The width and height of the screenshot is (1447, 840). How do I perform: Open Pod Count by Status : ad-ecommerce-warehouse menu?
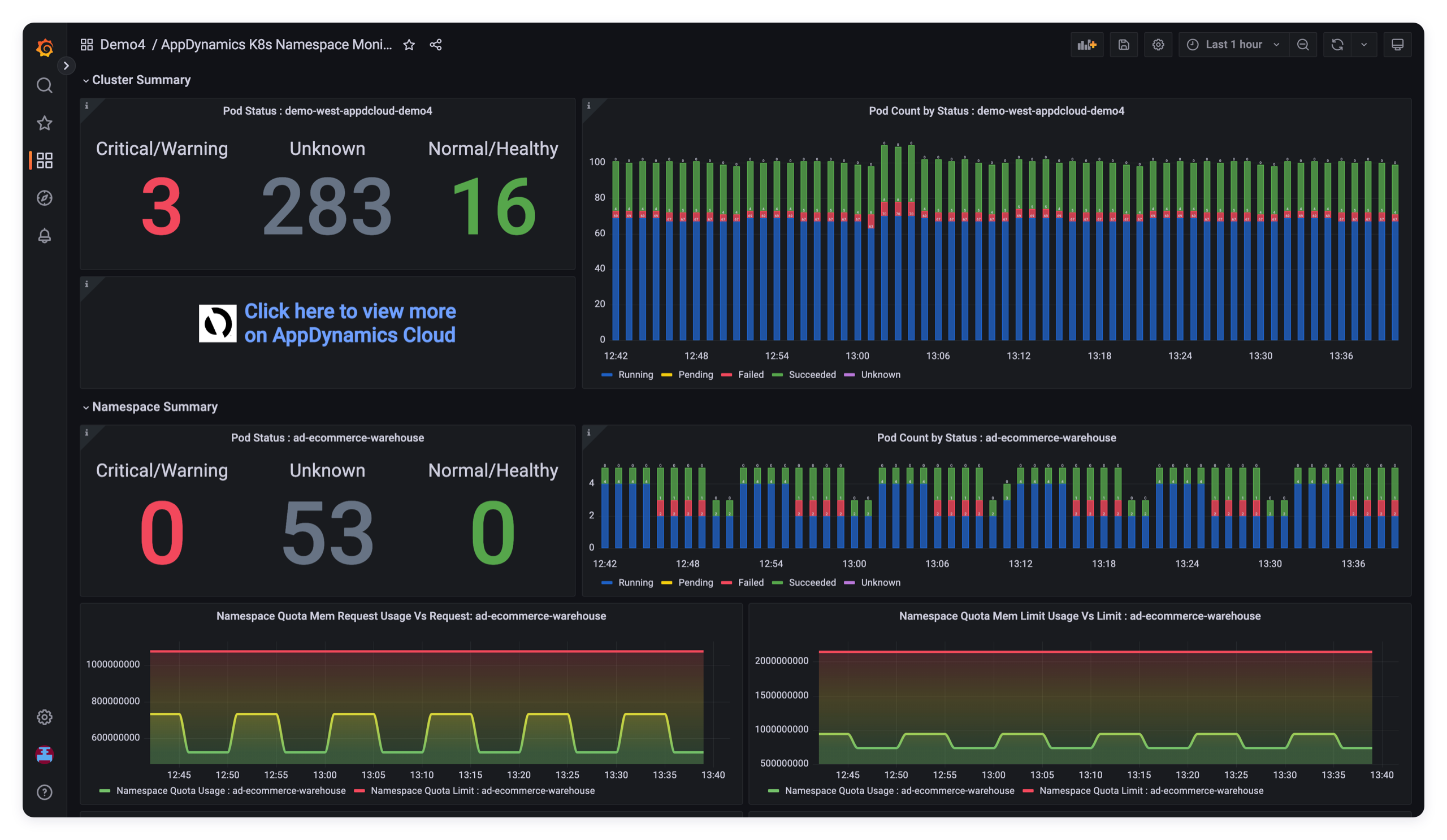coord(997,438)
